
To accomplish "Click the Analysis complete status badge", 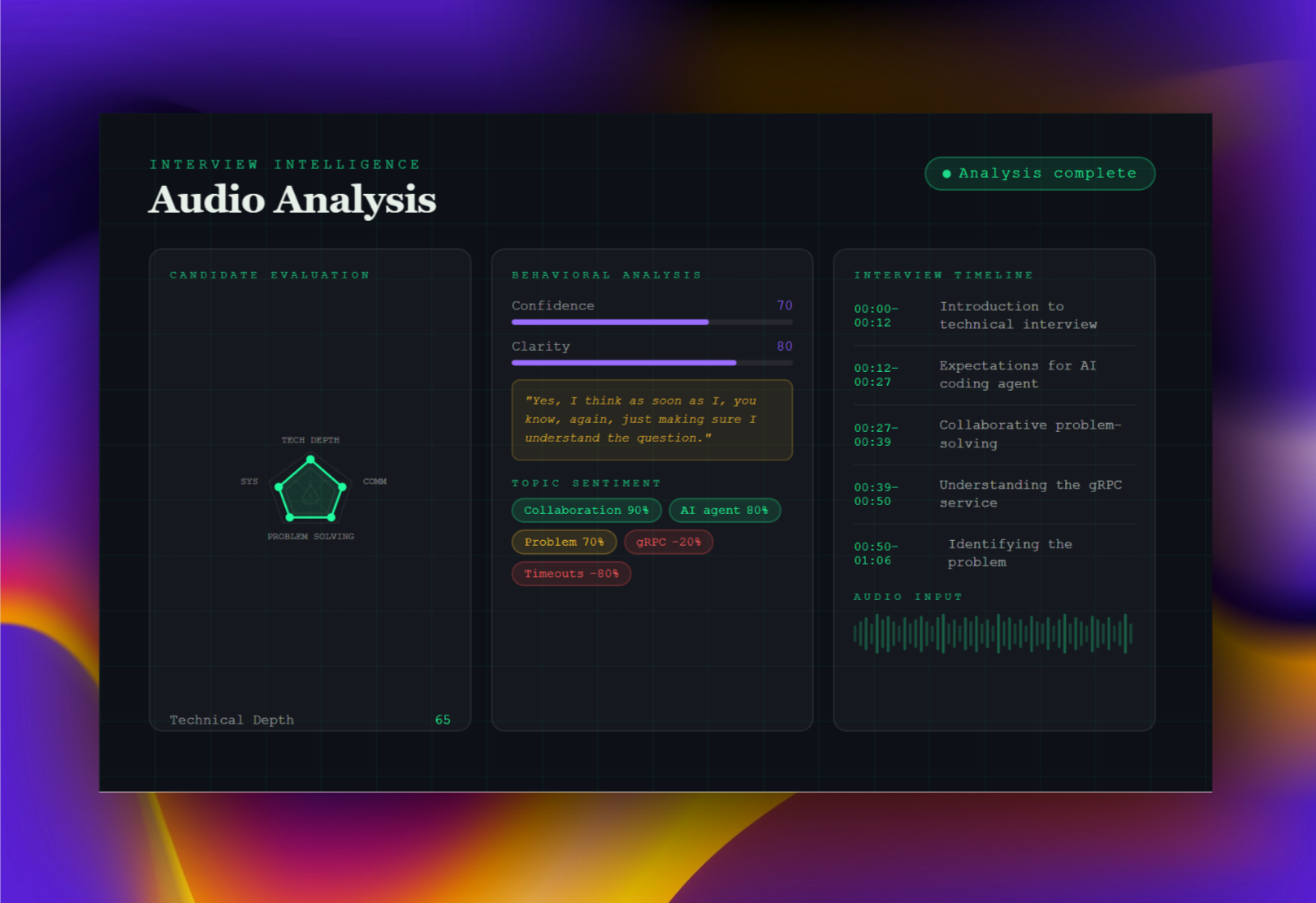I will 1039,174.
